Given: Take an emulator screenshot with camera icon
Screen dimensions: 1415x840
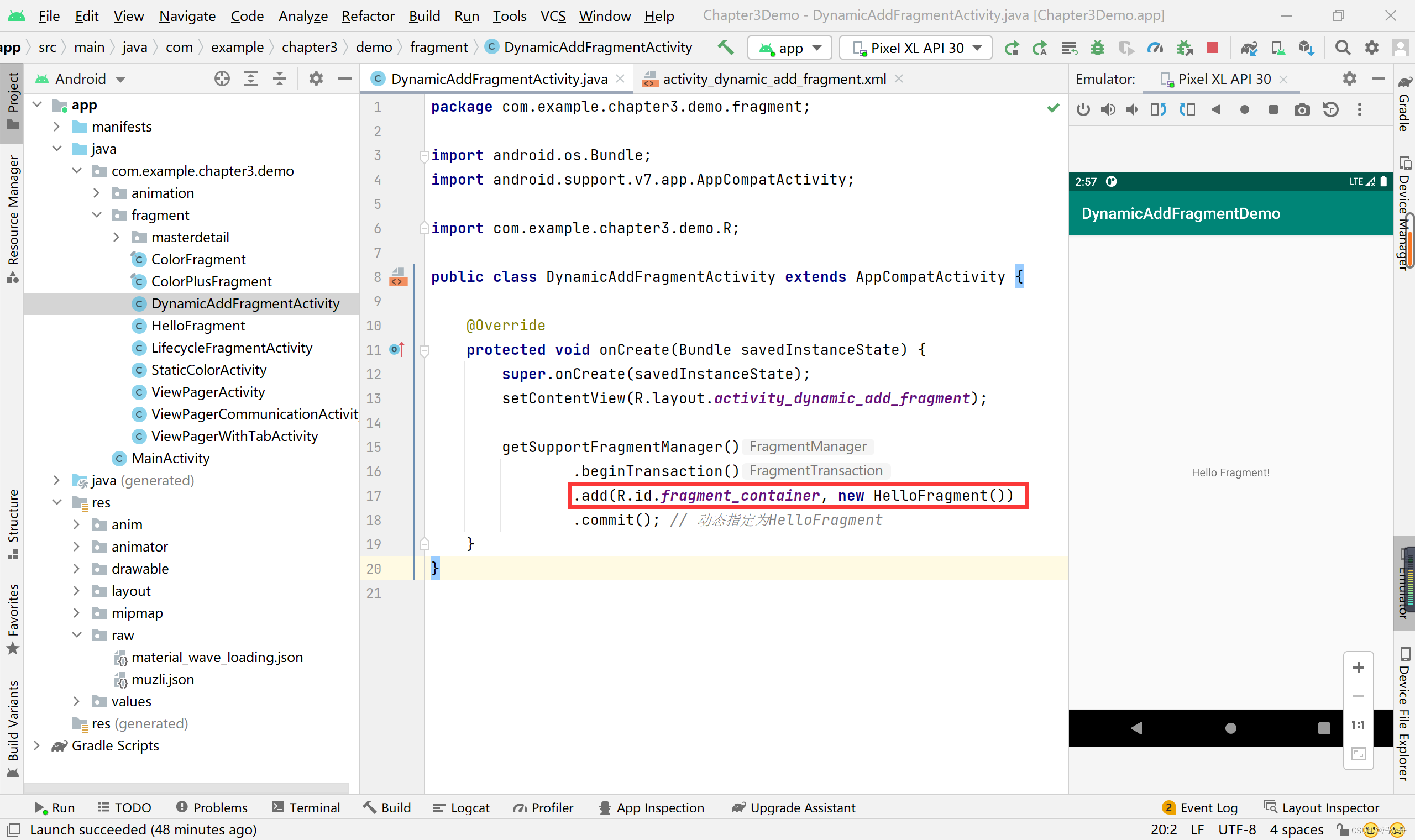Looking at the screenshot, I should pyautogui.click(x=1302, y=109).
